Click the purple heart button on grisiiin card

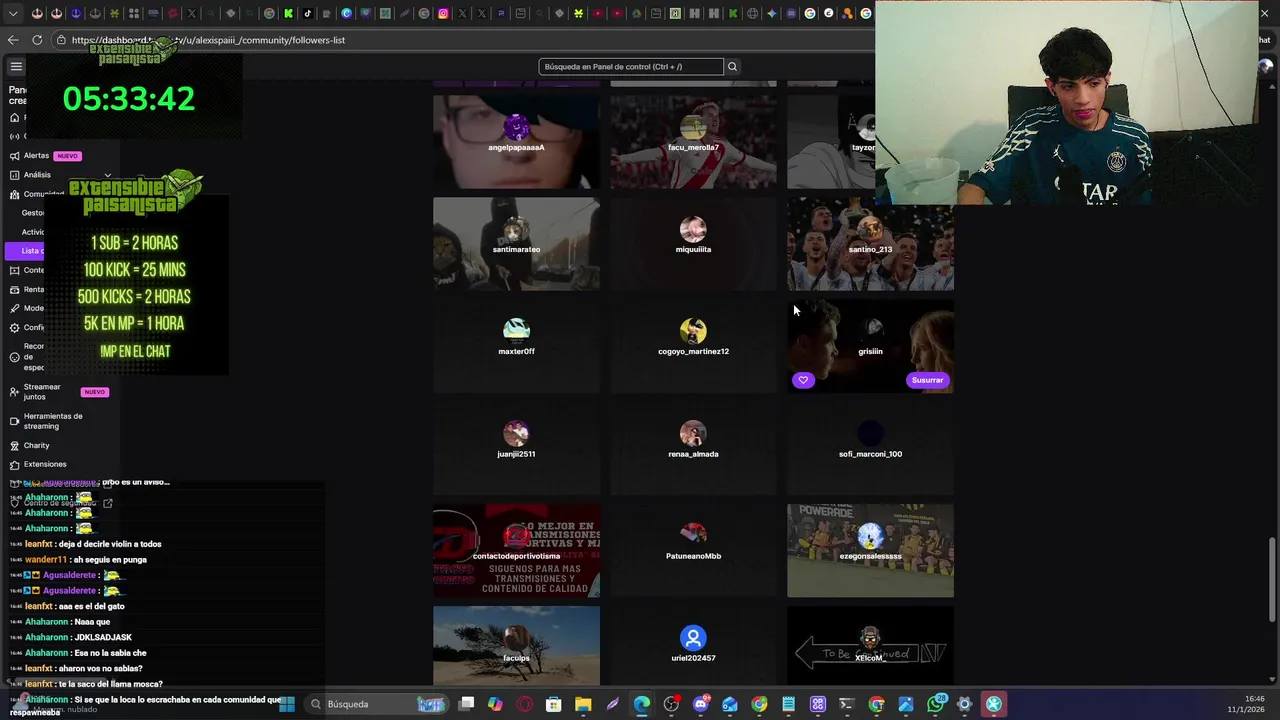[803, 380]
